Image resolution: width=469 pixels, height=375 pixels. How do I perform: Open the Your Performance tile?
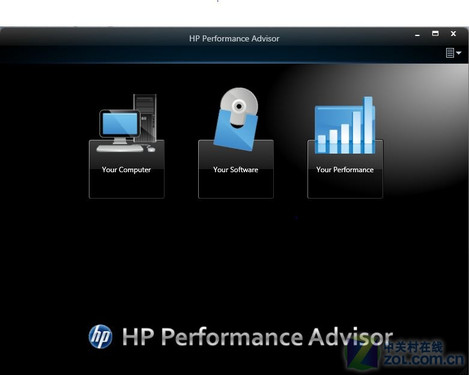coord(345,169)
